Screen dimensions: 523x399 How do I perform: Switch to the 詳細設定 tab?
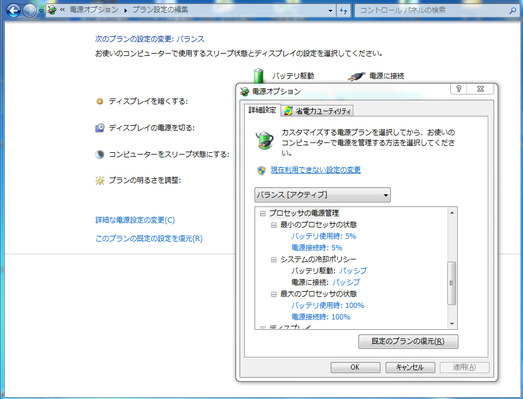tap(263, 110)
